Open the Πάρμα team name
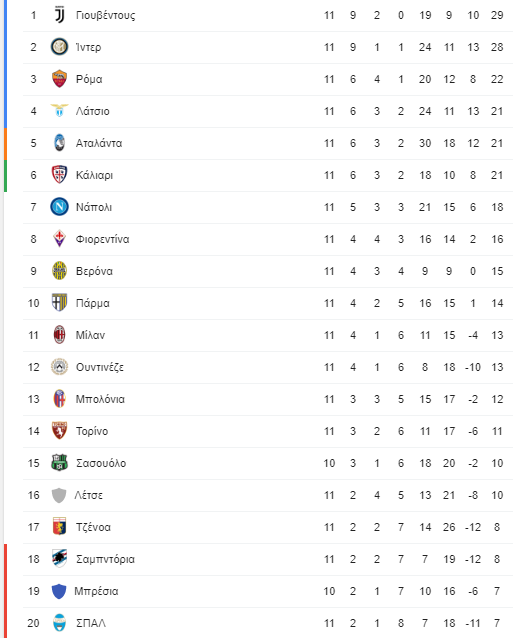The width and height of the screenshot is (513, 638). [x=93, y=304]
